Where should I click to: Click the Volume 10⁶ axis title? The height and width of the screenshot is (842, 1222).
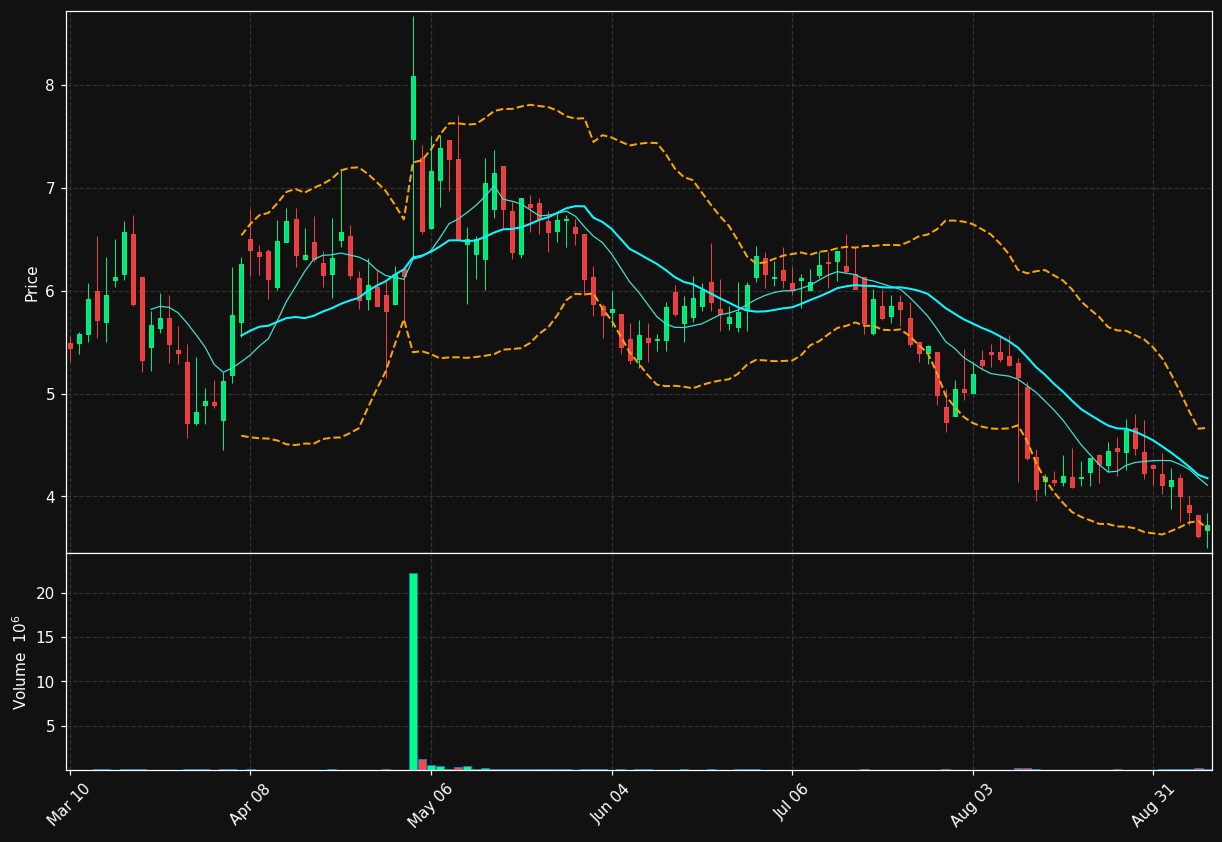tap(20, 662)
